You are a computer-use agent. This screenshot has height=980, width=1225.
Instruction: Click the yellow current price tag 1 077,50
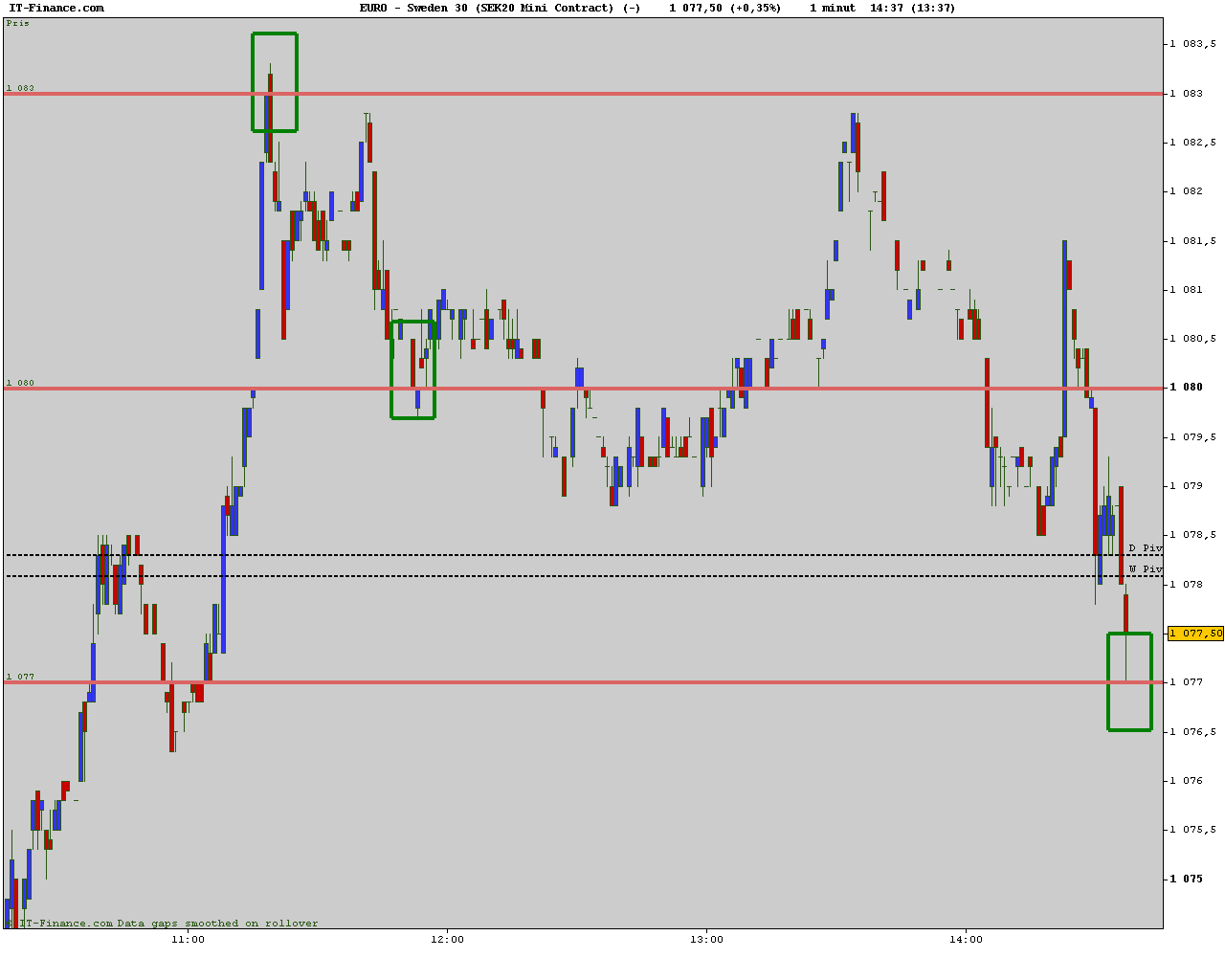pos(1195,634)
